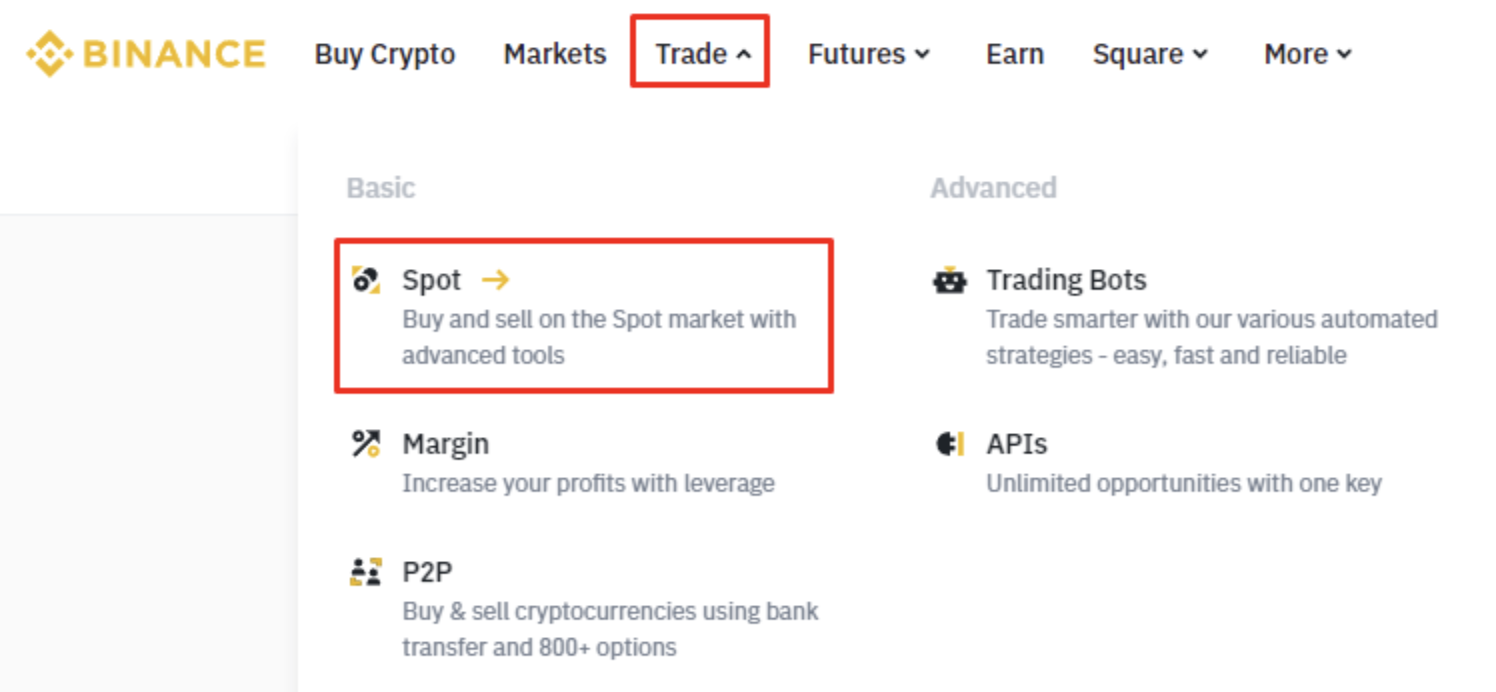
Task: Select the P2P trading option
Action: [427, 572]
